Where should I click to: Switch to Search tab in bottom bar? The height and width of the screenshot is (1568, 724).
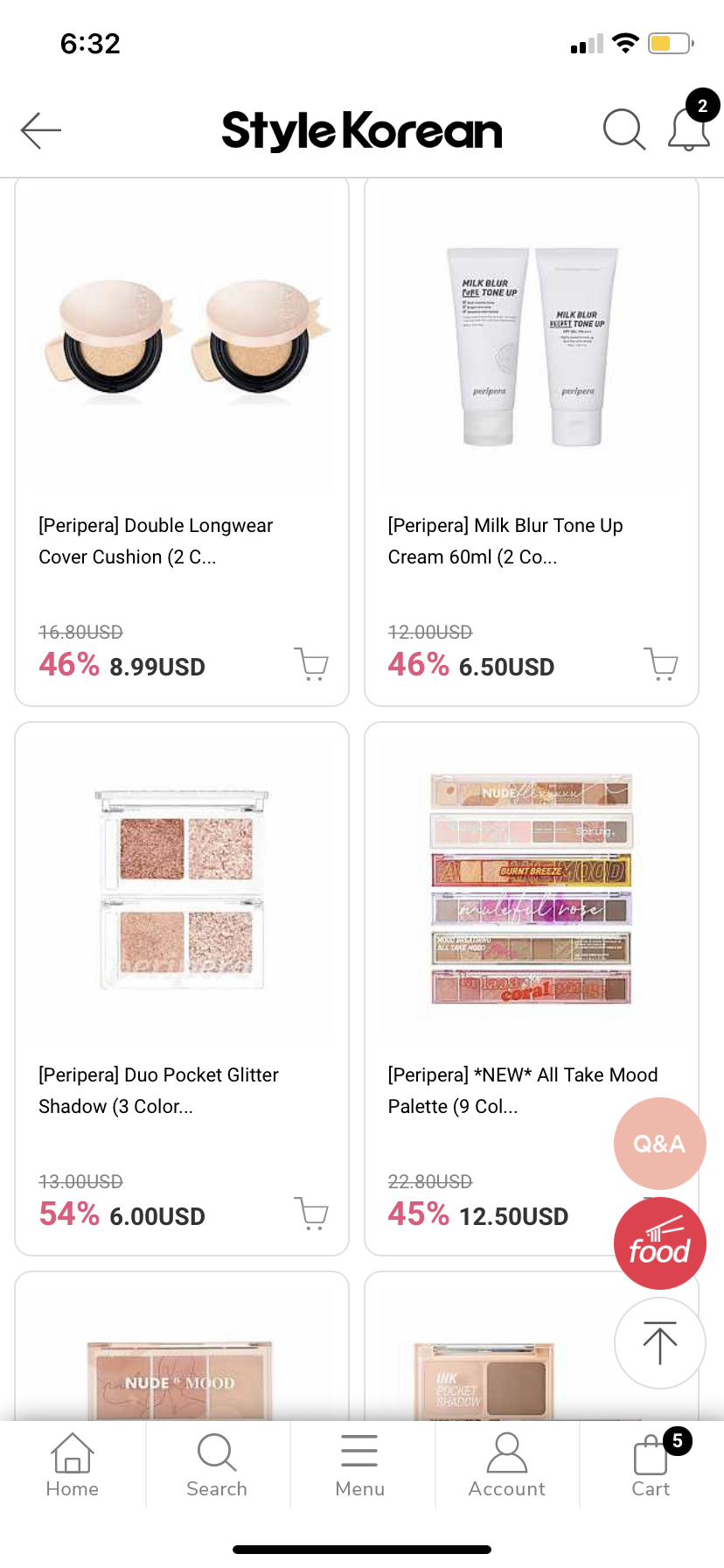click(217, 1466)
